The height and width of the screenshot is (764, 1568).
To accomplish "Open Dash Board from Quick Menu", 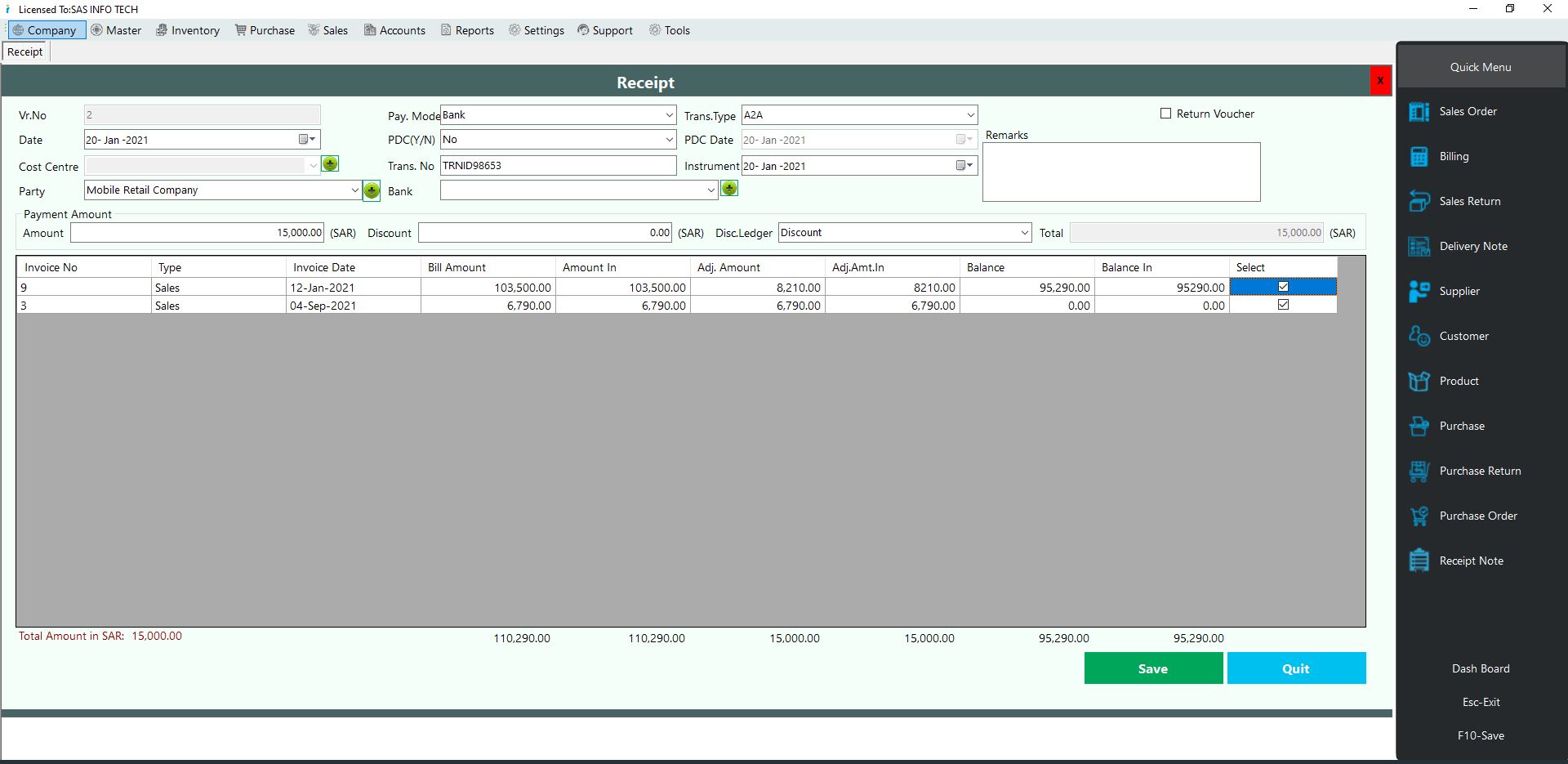I will pyautogui.click(x=1480, y=668).
